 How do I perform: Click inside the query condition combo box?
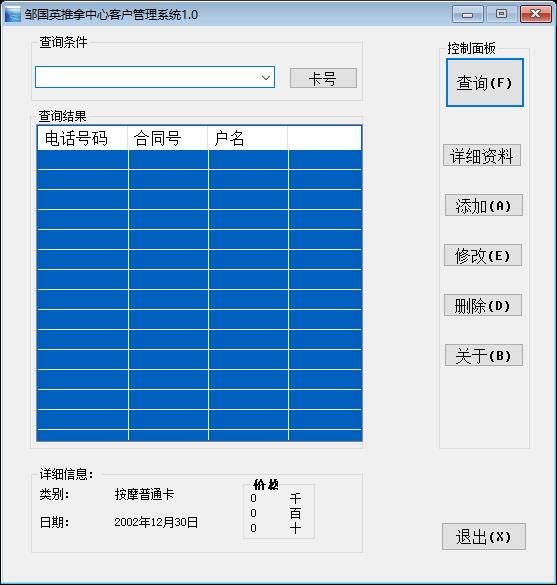click(x=155, y=77)
